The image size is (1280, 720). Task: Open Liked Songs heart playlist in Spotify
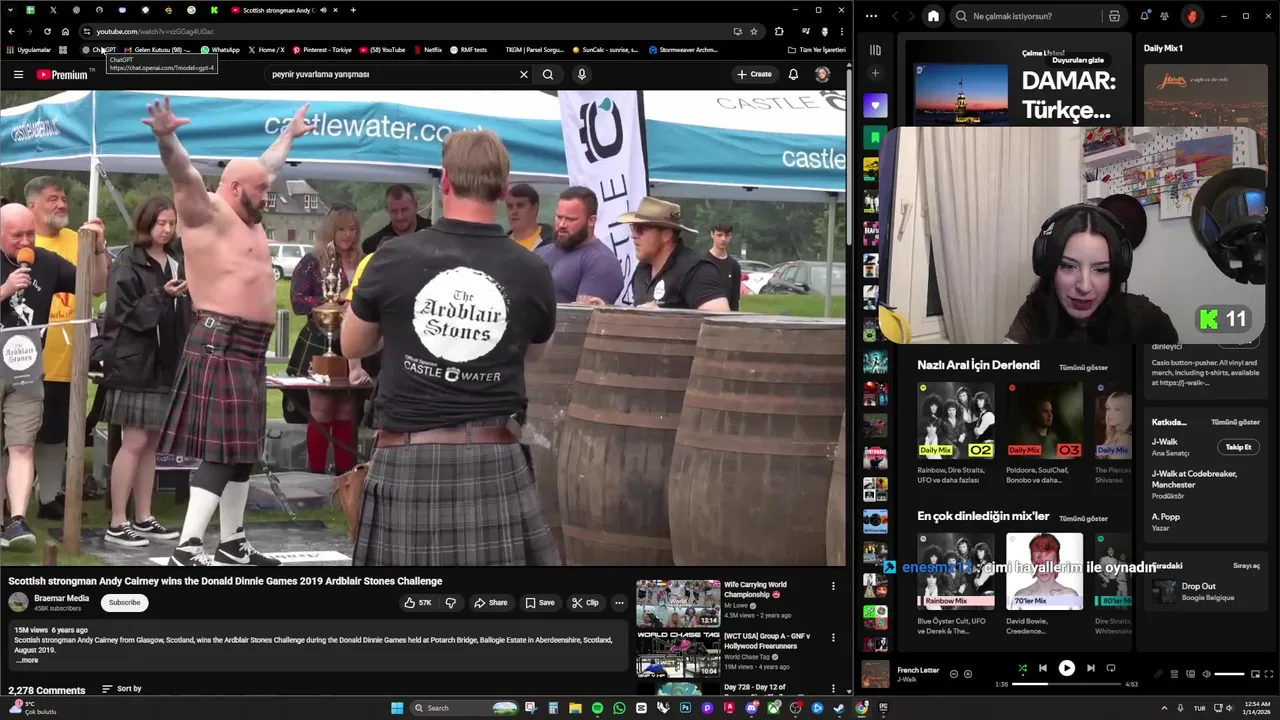tap(875, 105)
